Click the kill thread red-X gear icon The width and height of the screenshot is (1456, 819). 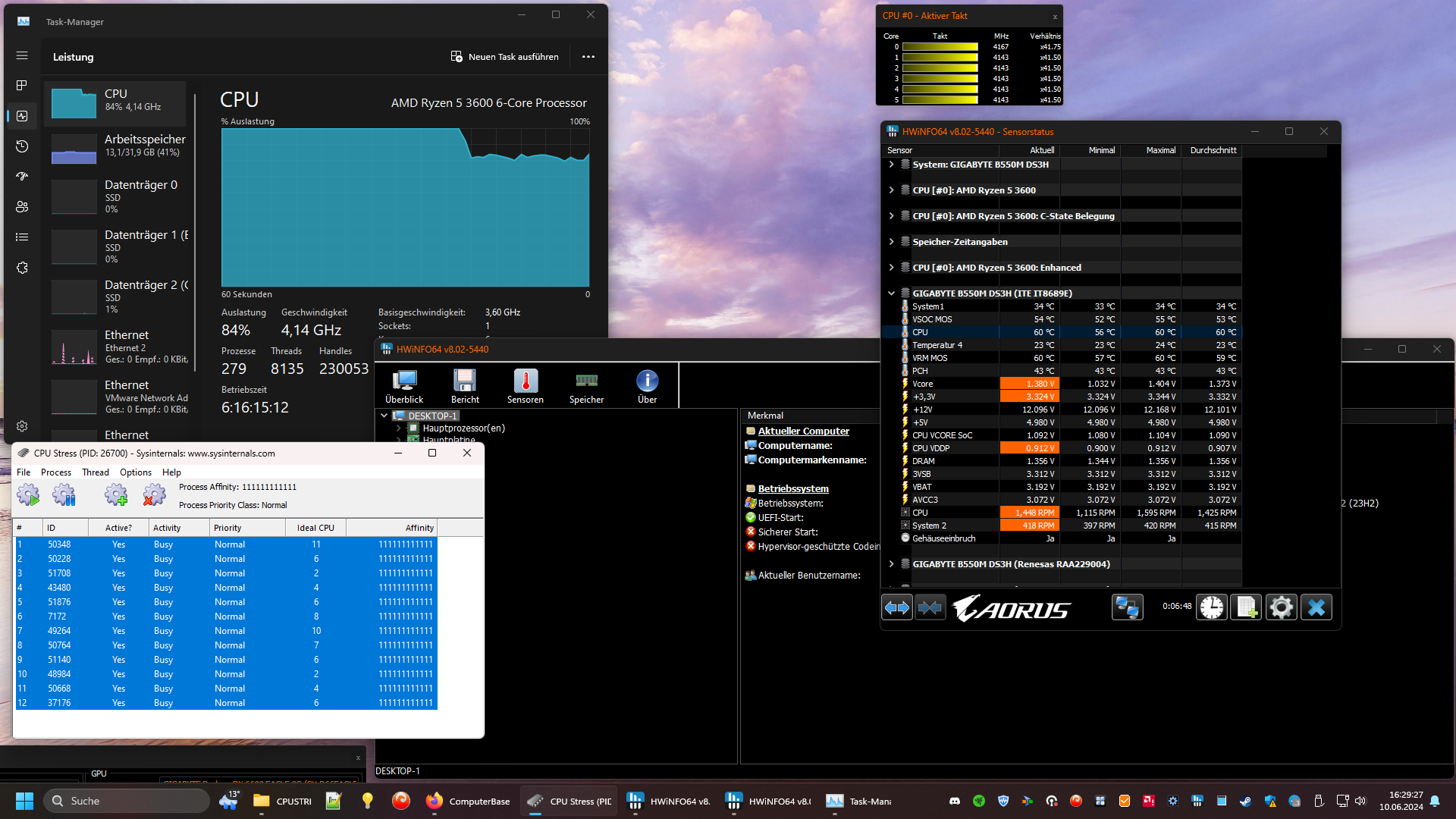pyautogui.click(x=154, y=496)
